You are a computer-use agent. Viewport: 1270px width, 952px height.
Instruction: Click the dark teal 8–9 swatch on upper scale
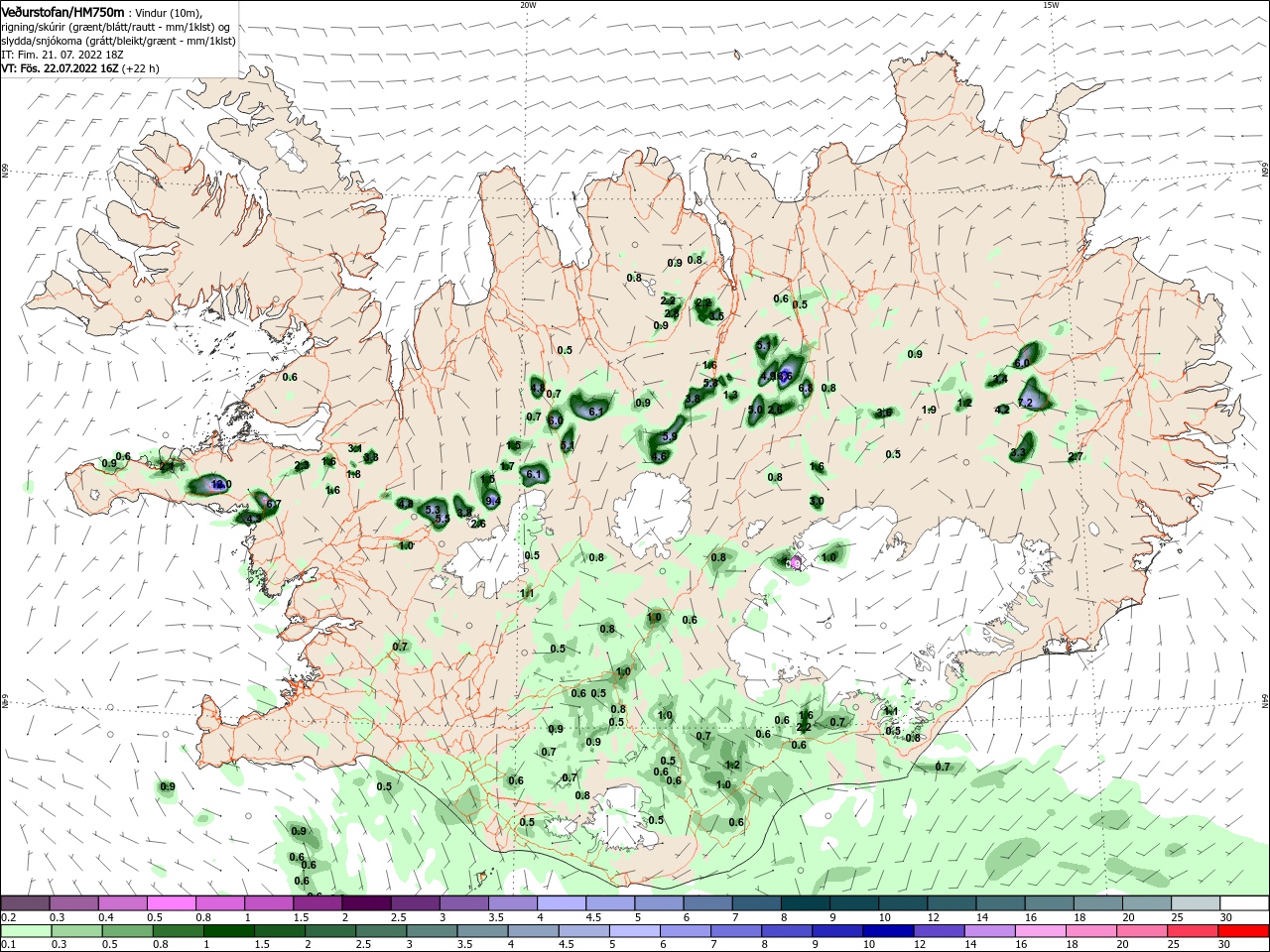(x=805, y=903)
